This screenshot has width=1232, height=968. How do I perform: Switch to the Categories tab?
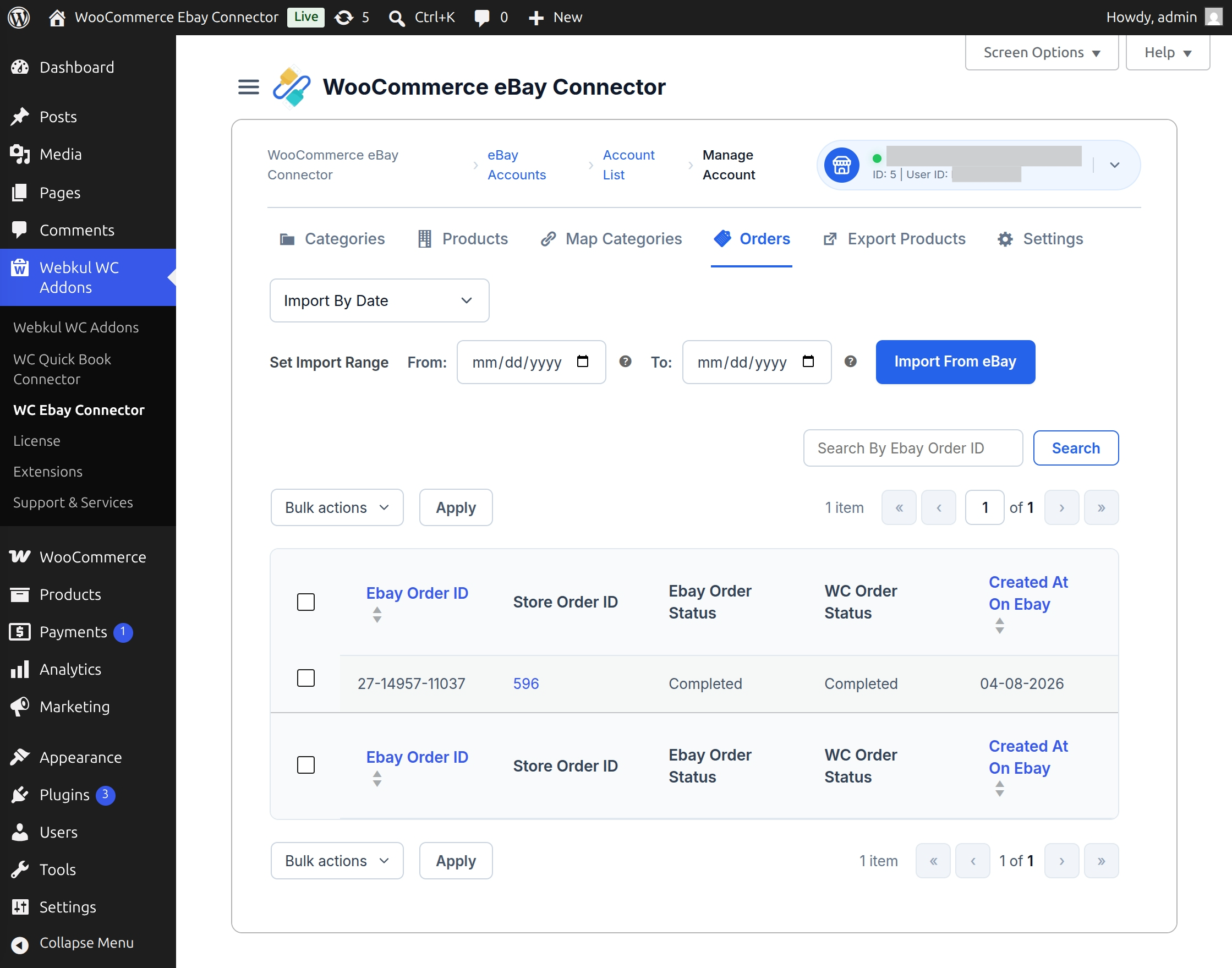332,239
